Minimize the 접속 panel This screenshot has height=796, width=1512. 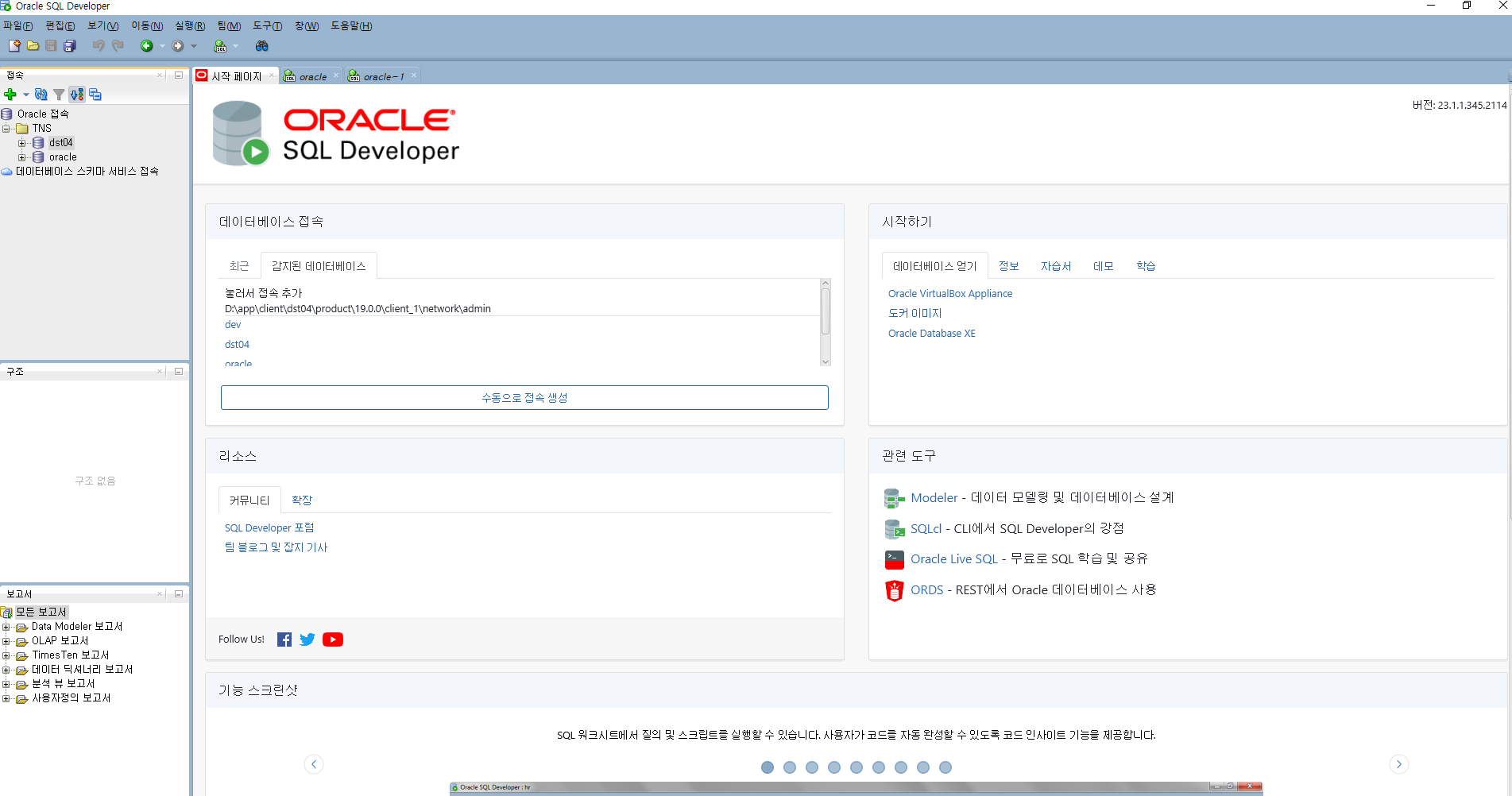pyautogui.click(x=179, y=75)
